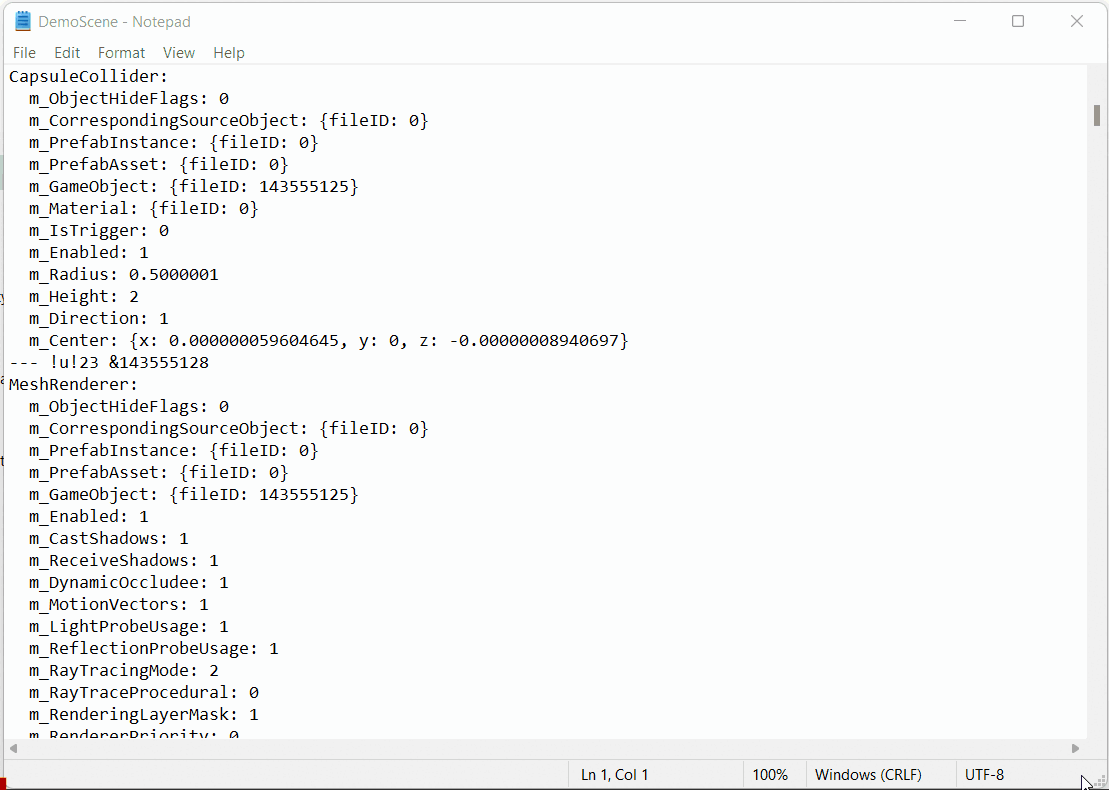Click the 'm_Height: 2' line
The width and height of the screenshot is (1109, 790).
pyautogui.click(x=83, y=296)
